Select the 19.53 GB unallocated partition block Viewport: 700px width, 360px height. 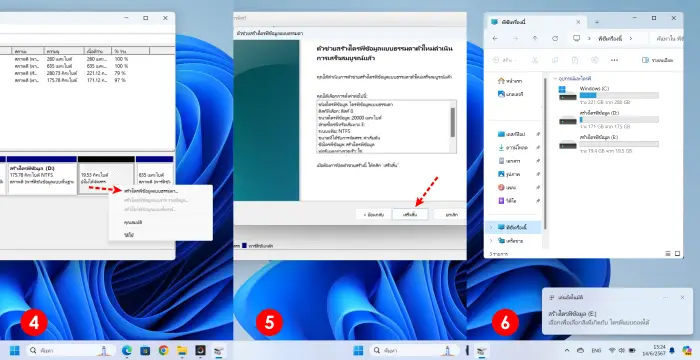[106, 175]
